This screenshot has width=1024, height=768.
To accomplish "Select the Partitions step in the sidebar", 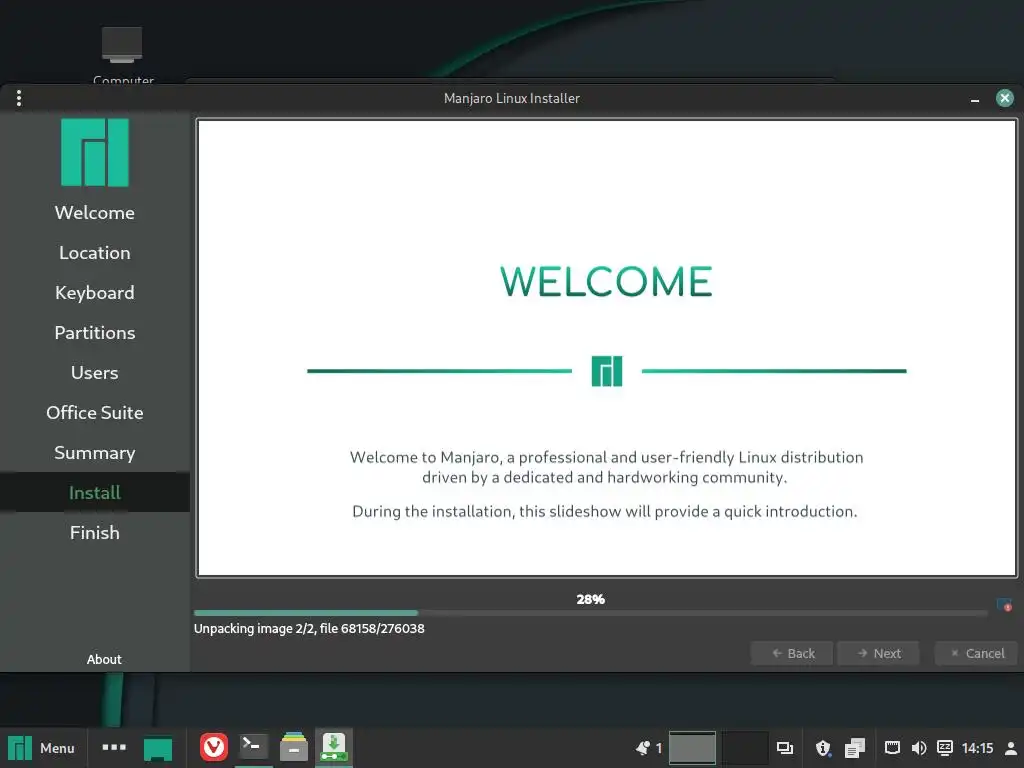I will click(95, 332).
